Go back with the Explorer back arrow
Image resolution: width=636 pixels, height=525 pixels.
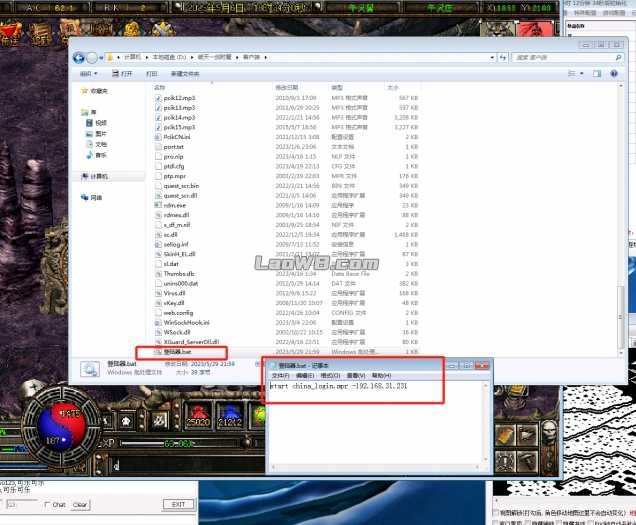(x=79, y=58)
